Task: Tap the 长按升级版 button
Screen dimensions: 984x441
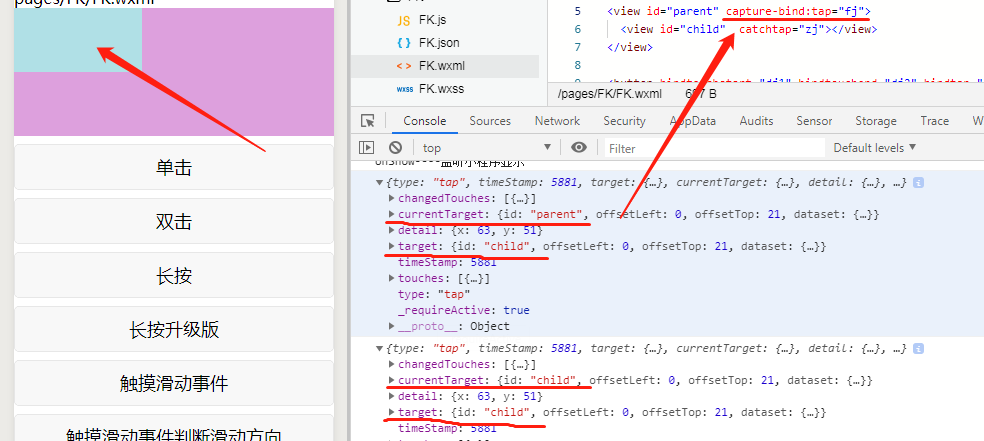Action: (x=174, y=329)
